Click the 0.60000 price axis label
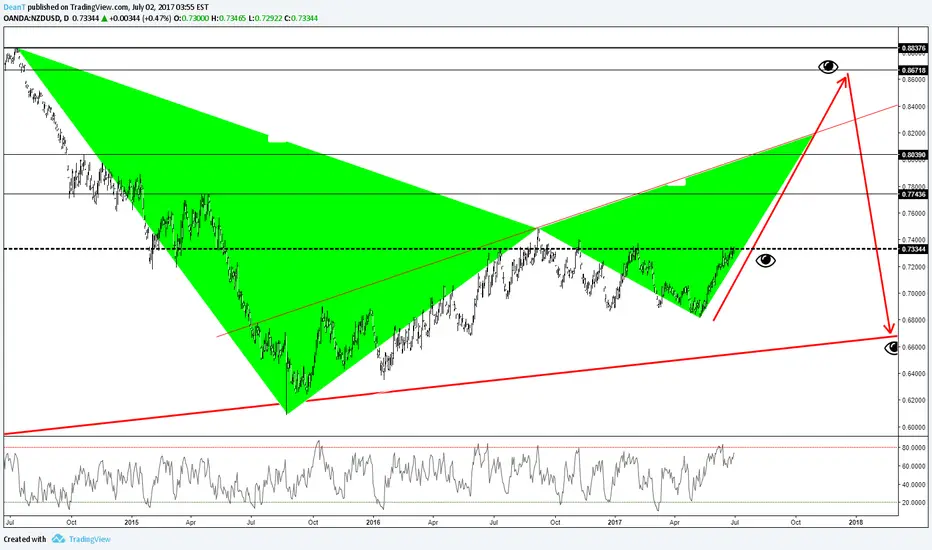The image size is (932, 550). click(x=914, y=427)
